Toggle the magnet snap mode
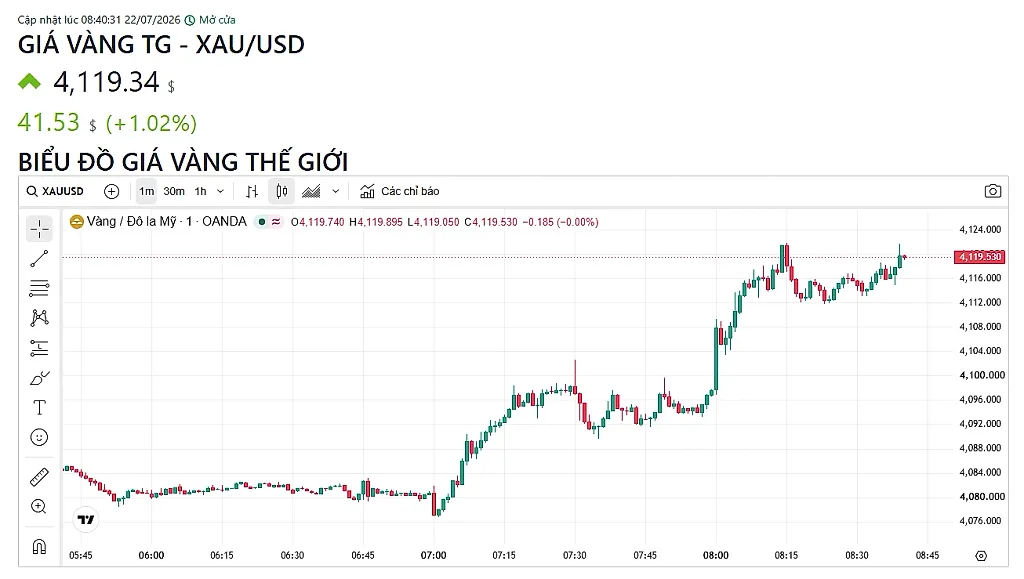Viewport: 1024px width, 579px height. coord(39,546)
